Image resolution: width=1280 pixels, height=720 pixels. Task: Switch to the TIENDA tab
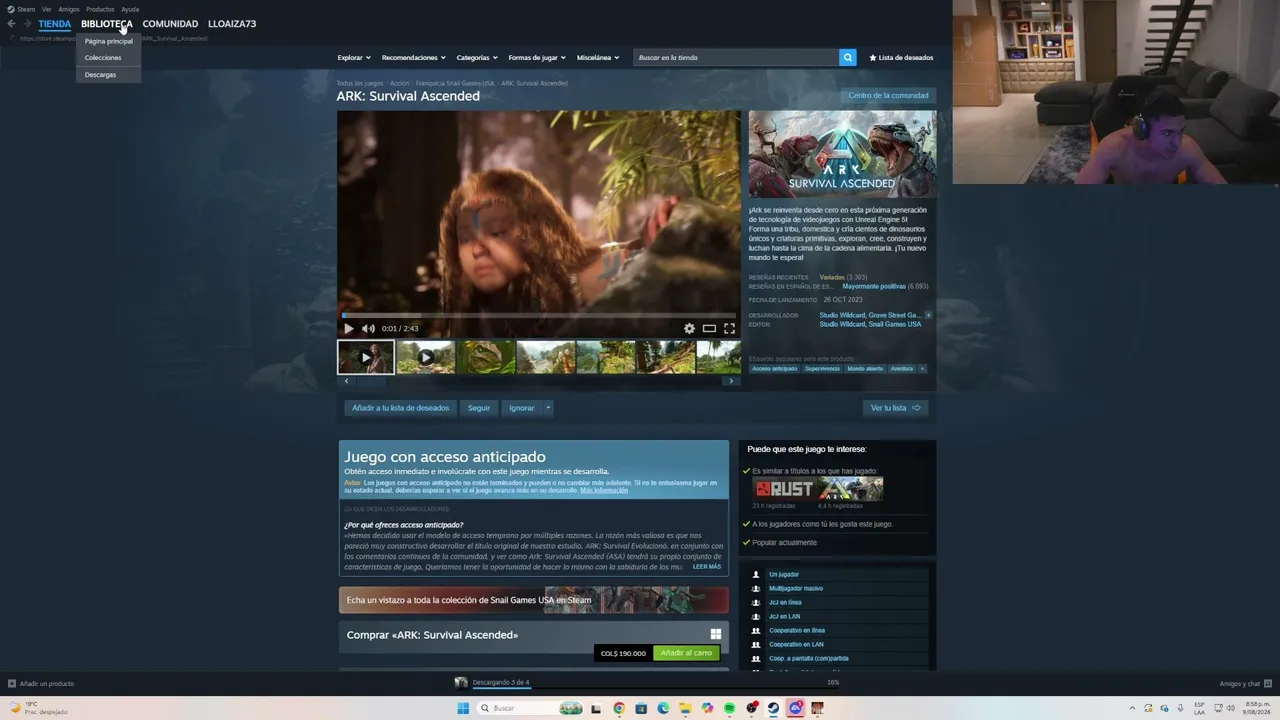point(55,24)
